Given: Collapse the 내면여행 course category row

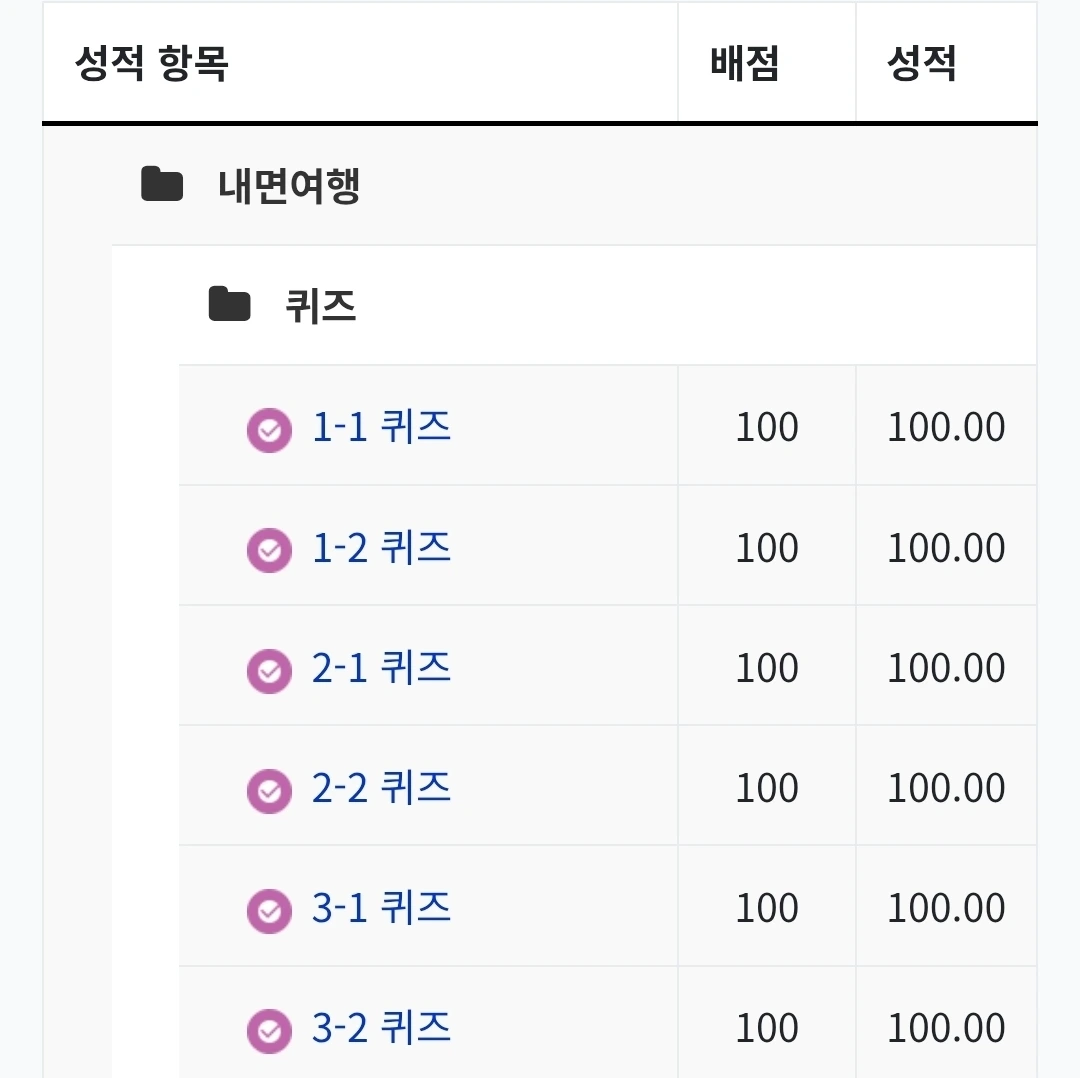Looking at the screenshot, I should coord(289,186).
